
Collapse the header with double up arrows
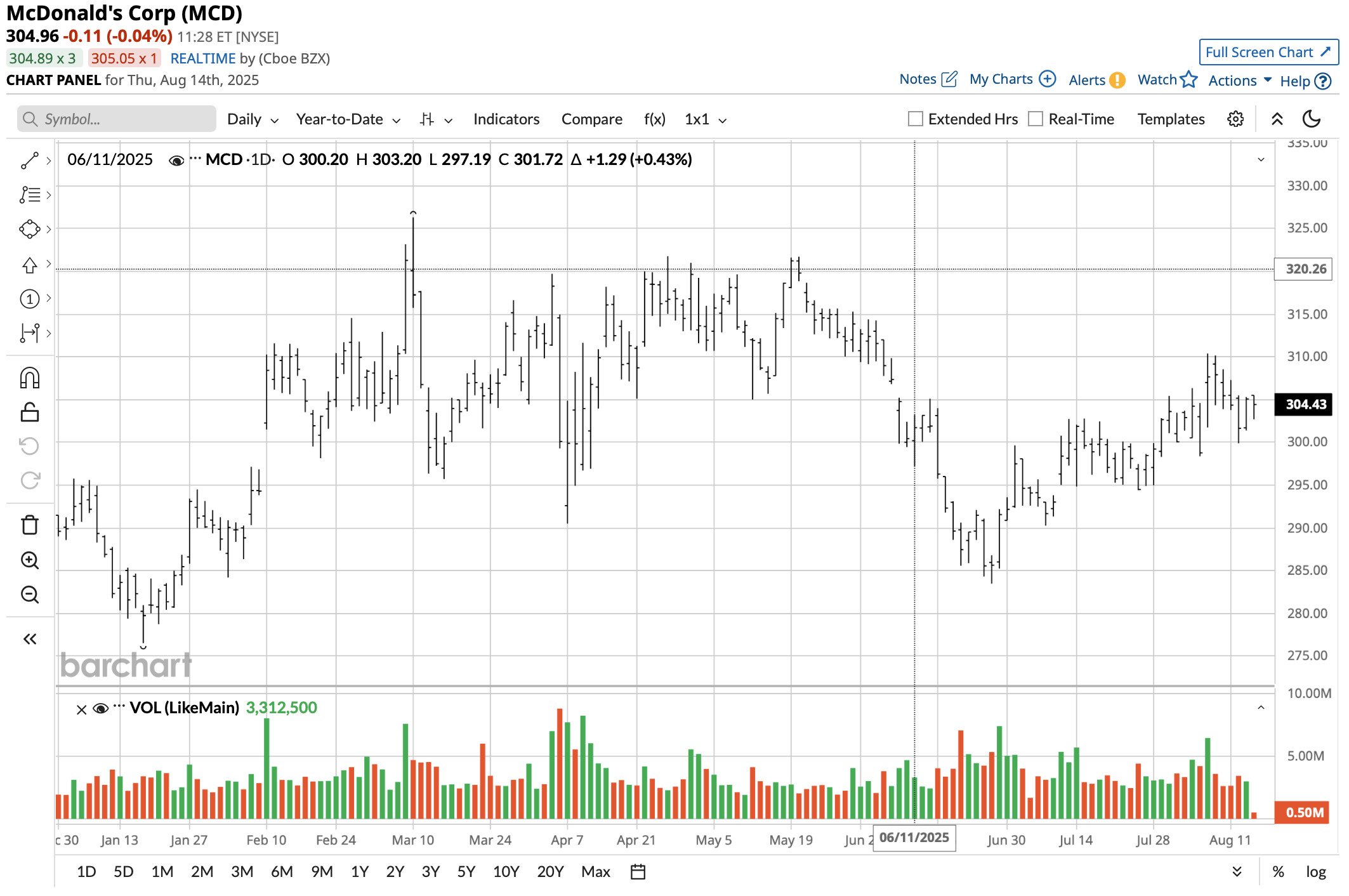[1277, 119]
